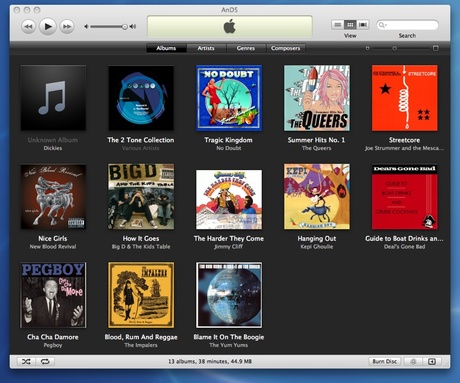Select the Tragic Kingdom album cover
Image resolution: width=460 pixels, height=383 pixels.
point(229,98)
